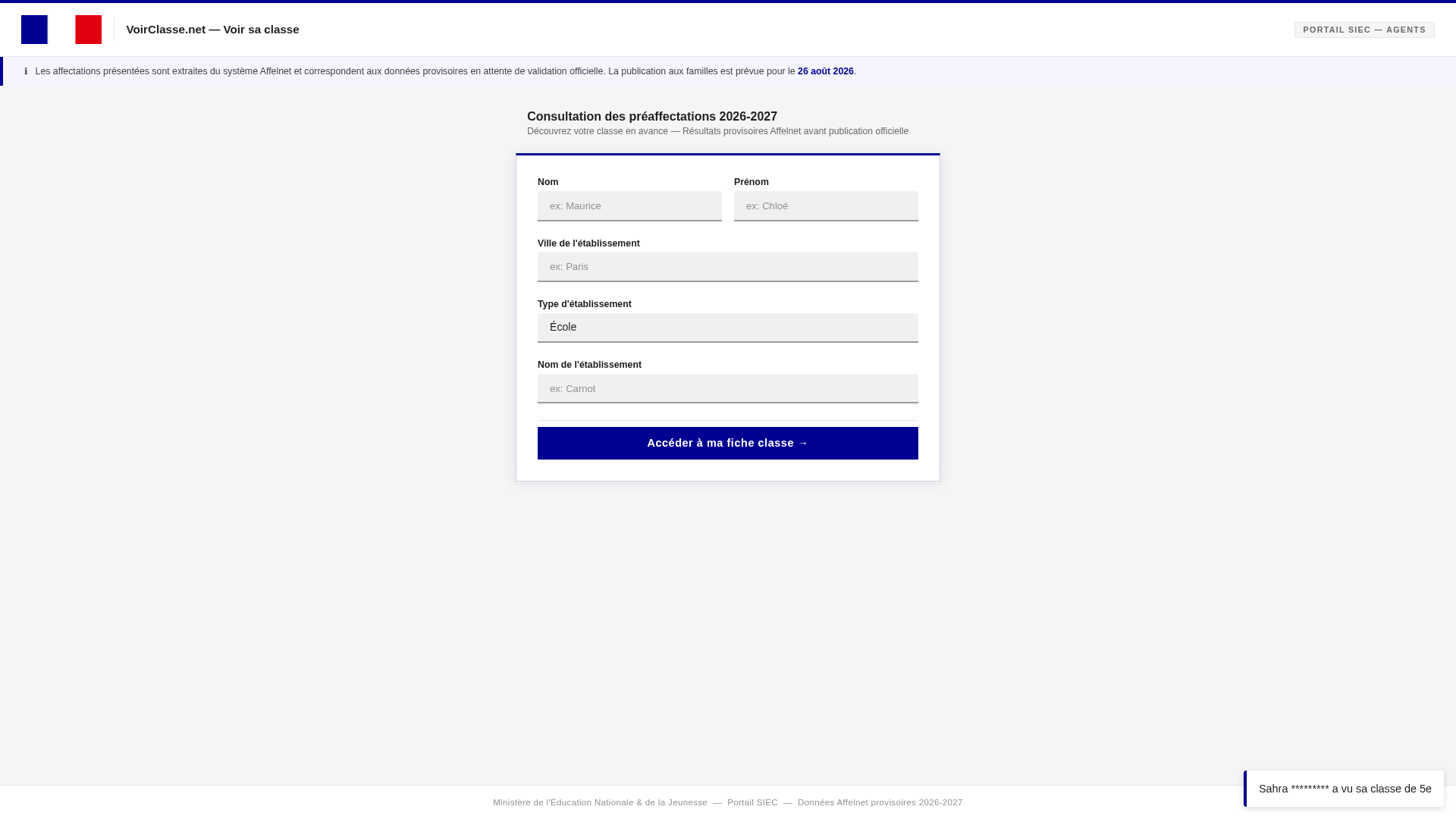1456x819 pixels.
Task: Open the PORTAIL SIEC — AGENTS badge
Action: [x=1364, y=30]
